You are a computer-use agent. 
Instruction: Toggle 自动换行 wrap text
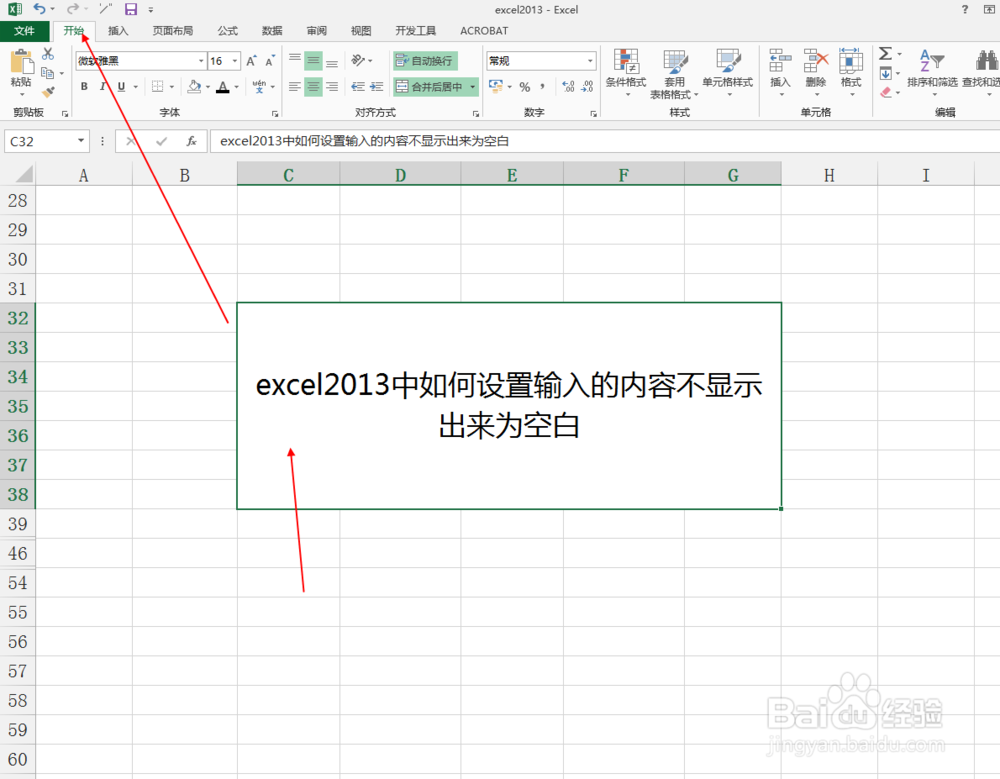click(425, 60)
